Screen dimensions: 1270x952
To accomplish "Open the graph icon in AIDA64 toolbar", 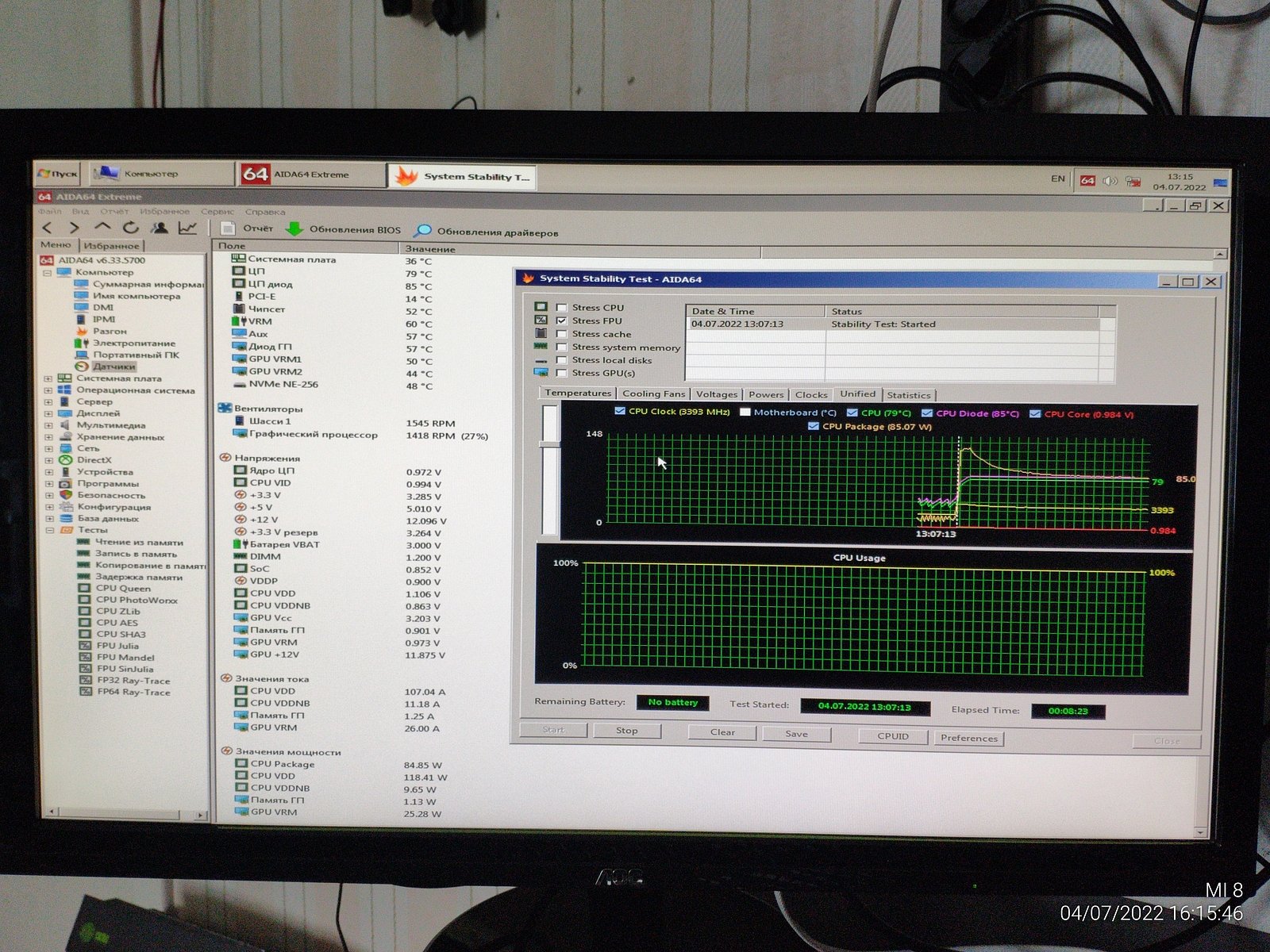I will pos(187,228).
